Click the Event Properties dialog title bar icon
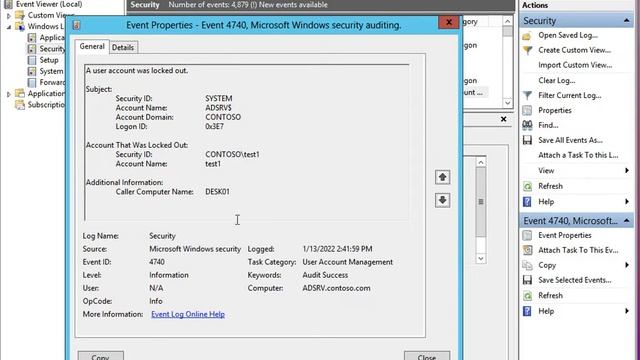Viewport: 640px width, 360px height. (x=76, y=25)
